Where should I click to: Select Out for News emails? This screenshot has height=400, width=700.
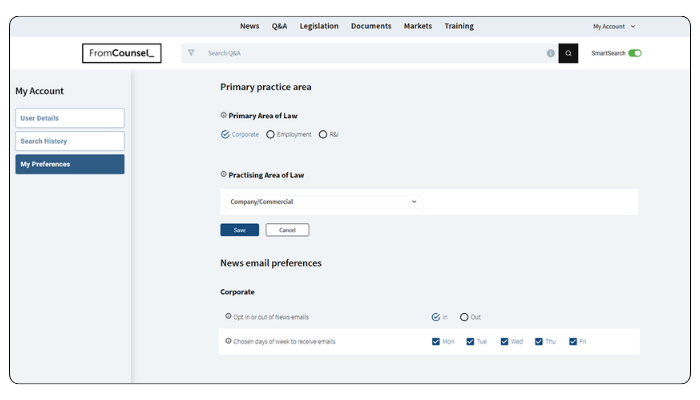pyautogui.click(x=464, y=317)
